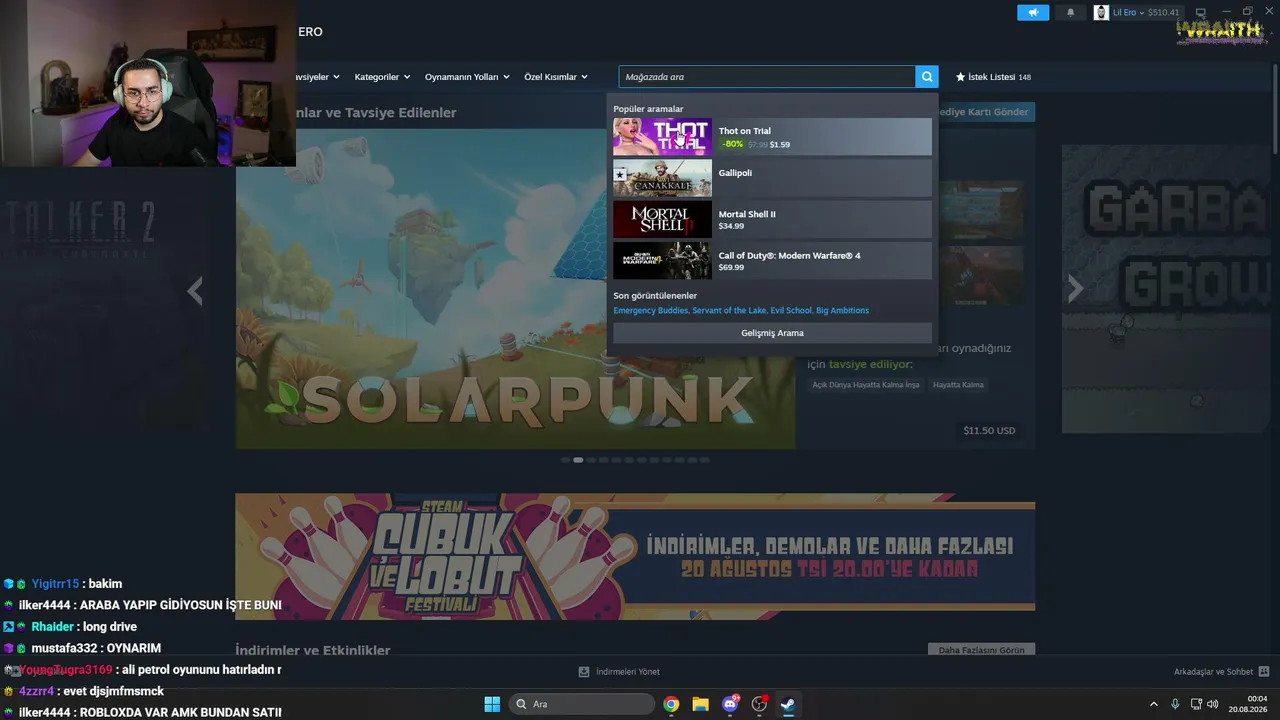
Task: Open the Arkadaşlar ve Sohbet link
Action: click(x=1213, y=672)
